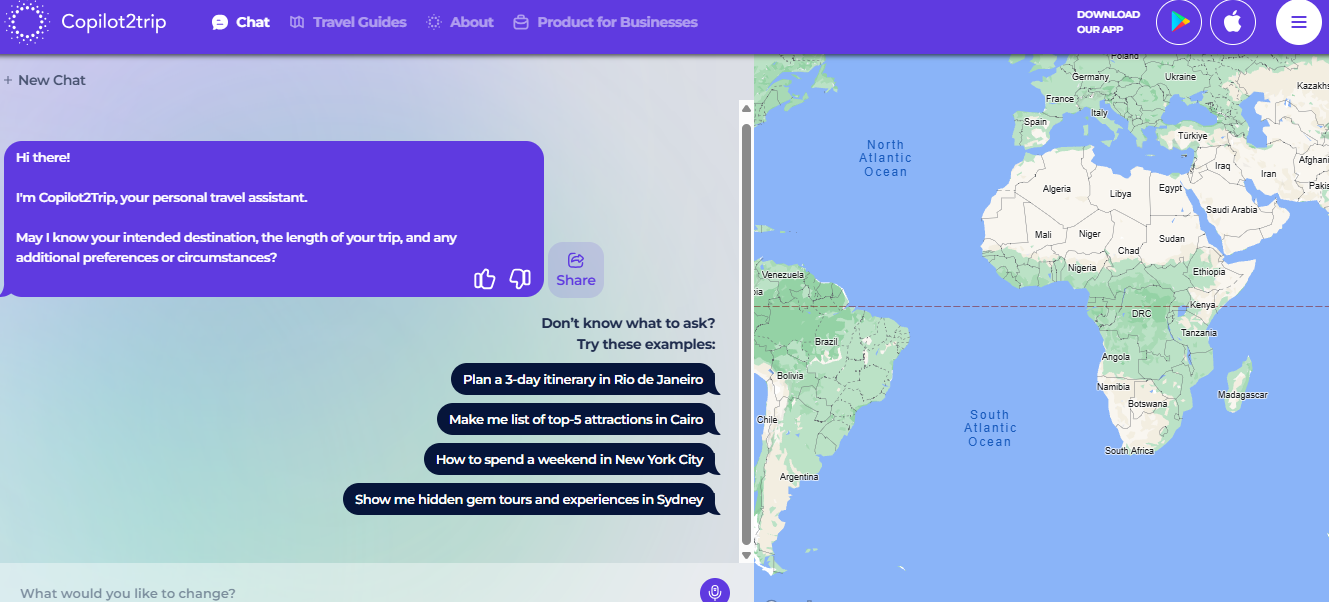
Task: Click 'Nigeria' on the map
Action: click(x=1082, y=268)
